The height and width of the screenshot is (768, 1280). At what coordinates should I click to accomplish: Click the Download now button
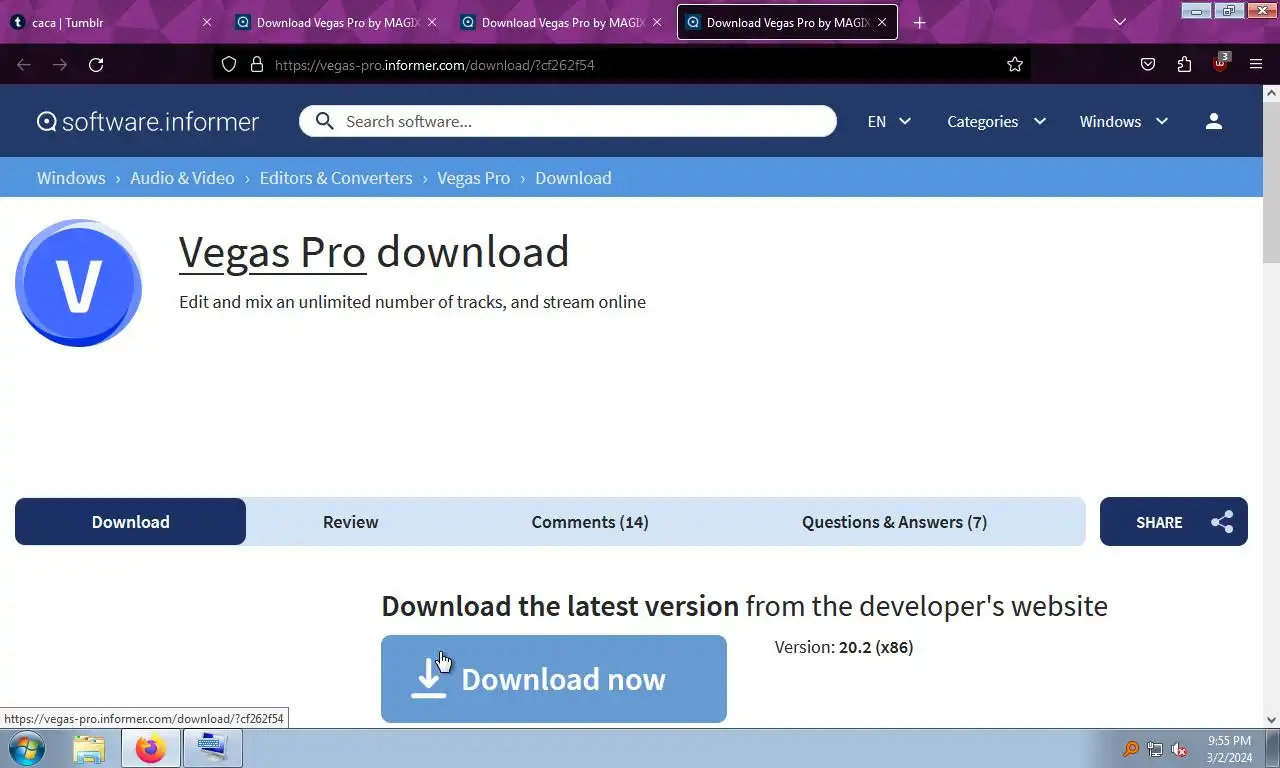tap(553, 679)
